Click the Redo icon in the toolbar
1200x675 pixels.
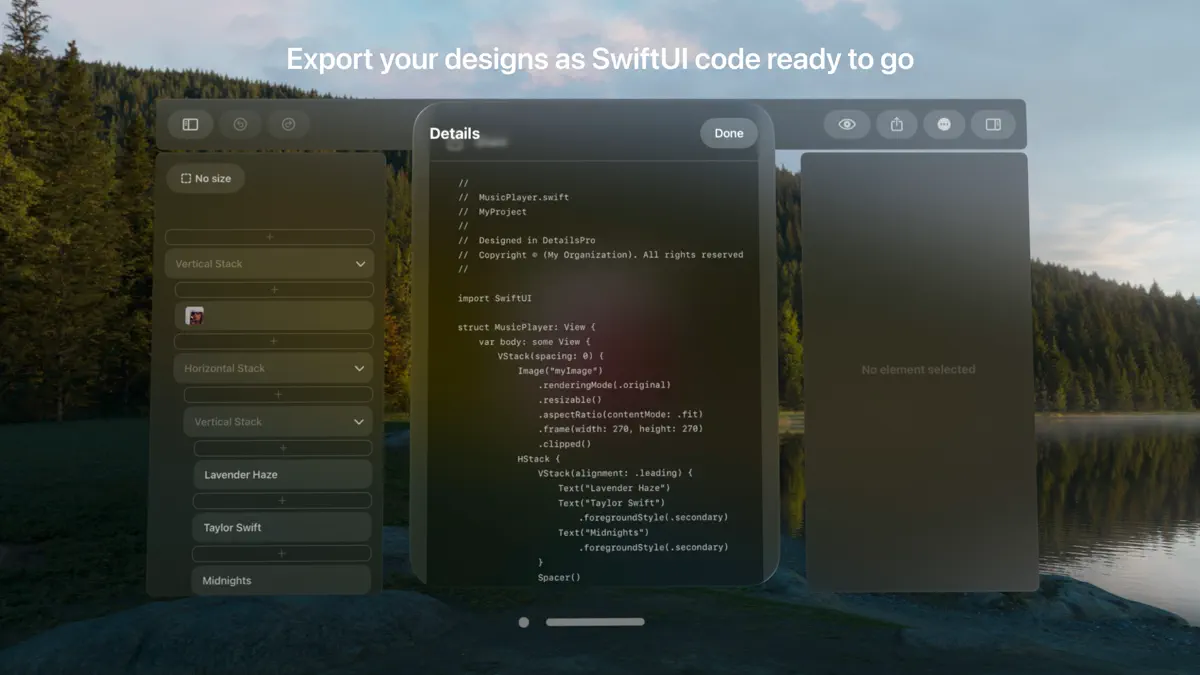[287, 124]
